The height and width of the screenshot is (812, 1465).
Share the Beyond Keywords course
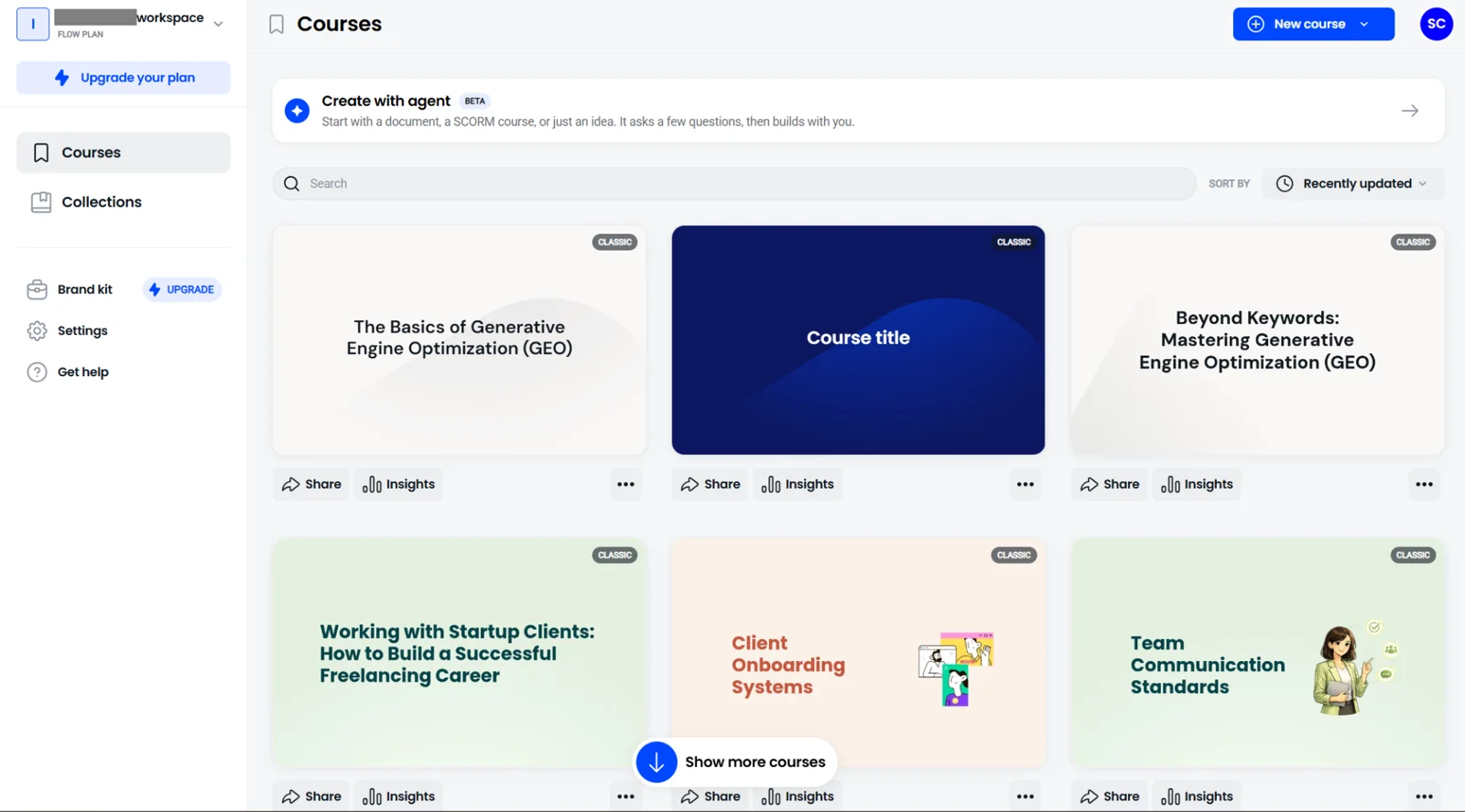[1110, 484]
